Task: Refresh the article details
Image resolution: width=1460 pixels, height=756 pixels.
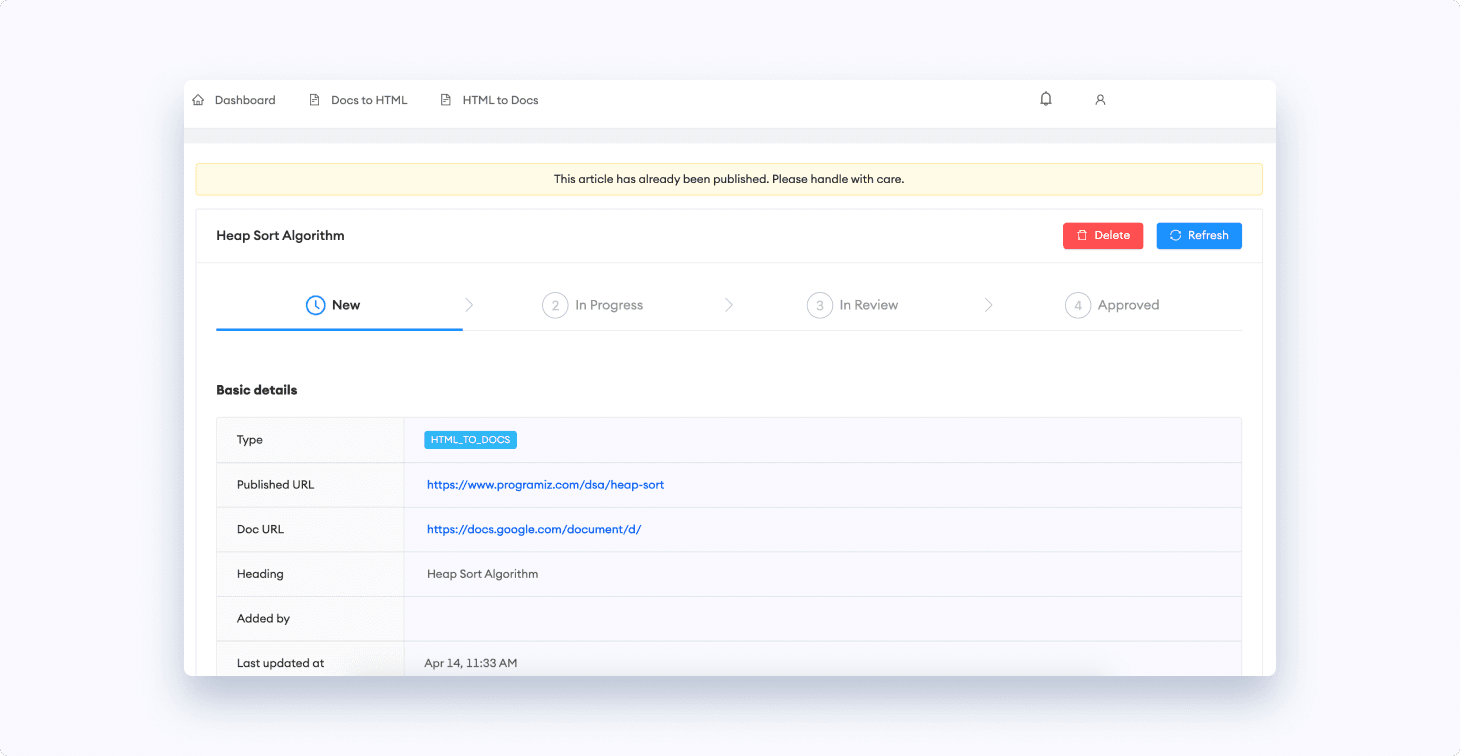Action: tap(1199, 235)
